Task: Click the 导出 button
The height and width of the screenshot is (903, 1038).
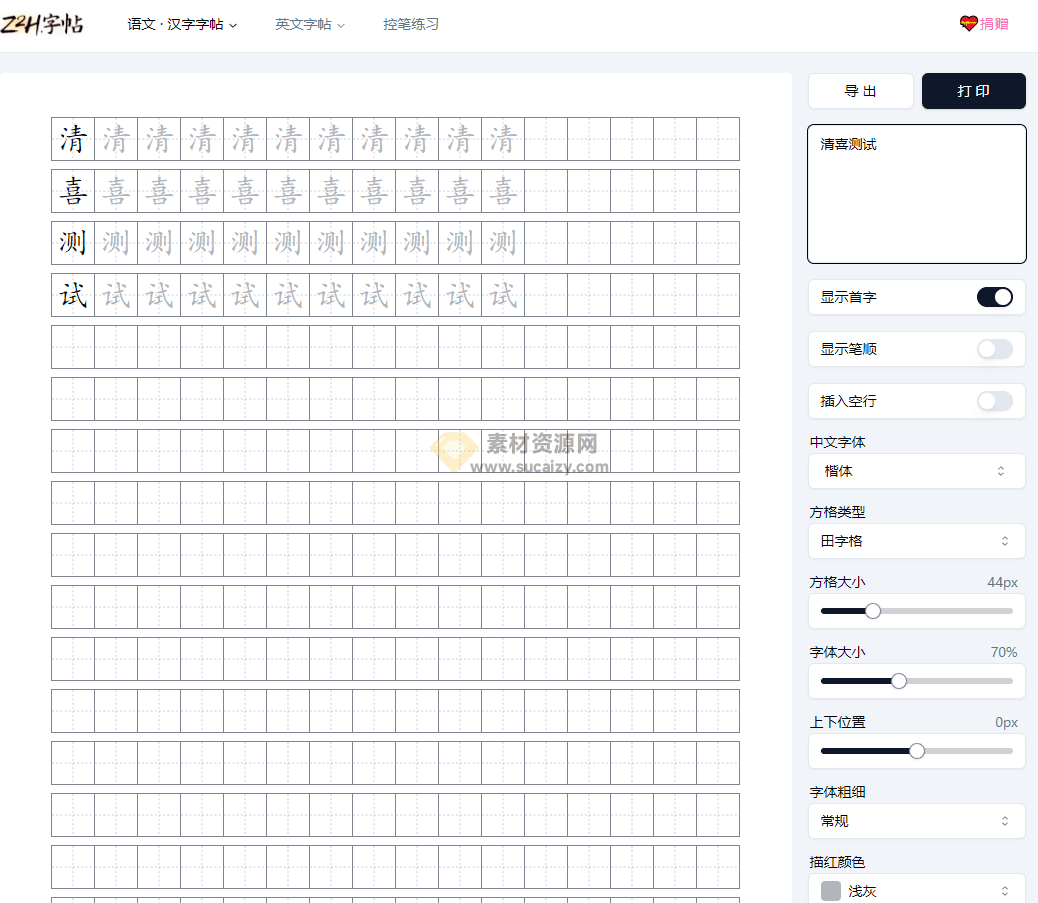Action: (x=861, y=91)
